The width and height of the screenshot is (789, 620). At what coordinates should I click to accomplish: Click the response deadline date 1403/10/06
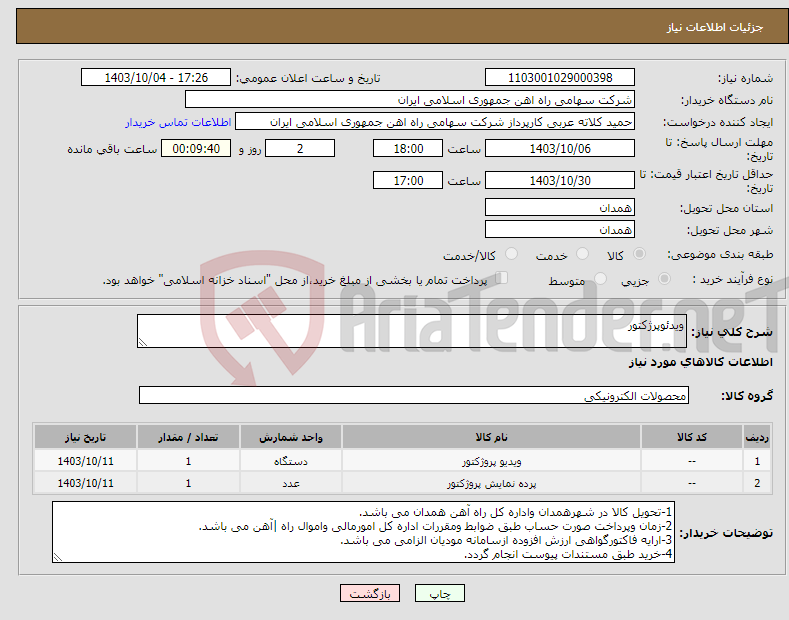tap(560, 148)
